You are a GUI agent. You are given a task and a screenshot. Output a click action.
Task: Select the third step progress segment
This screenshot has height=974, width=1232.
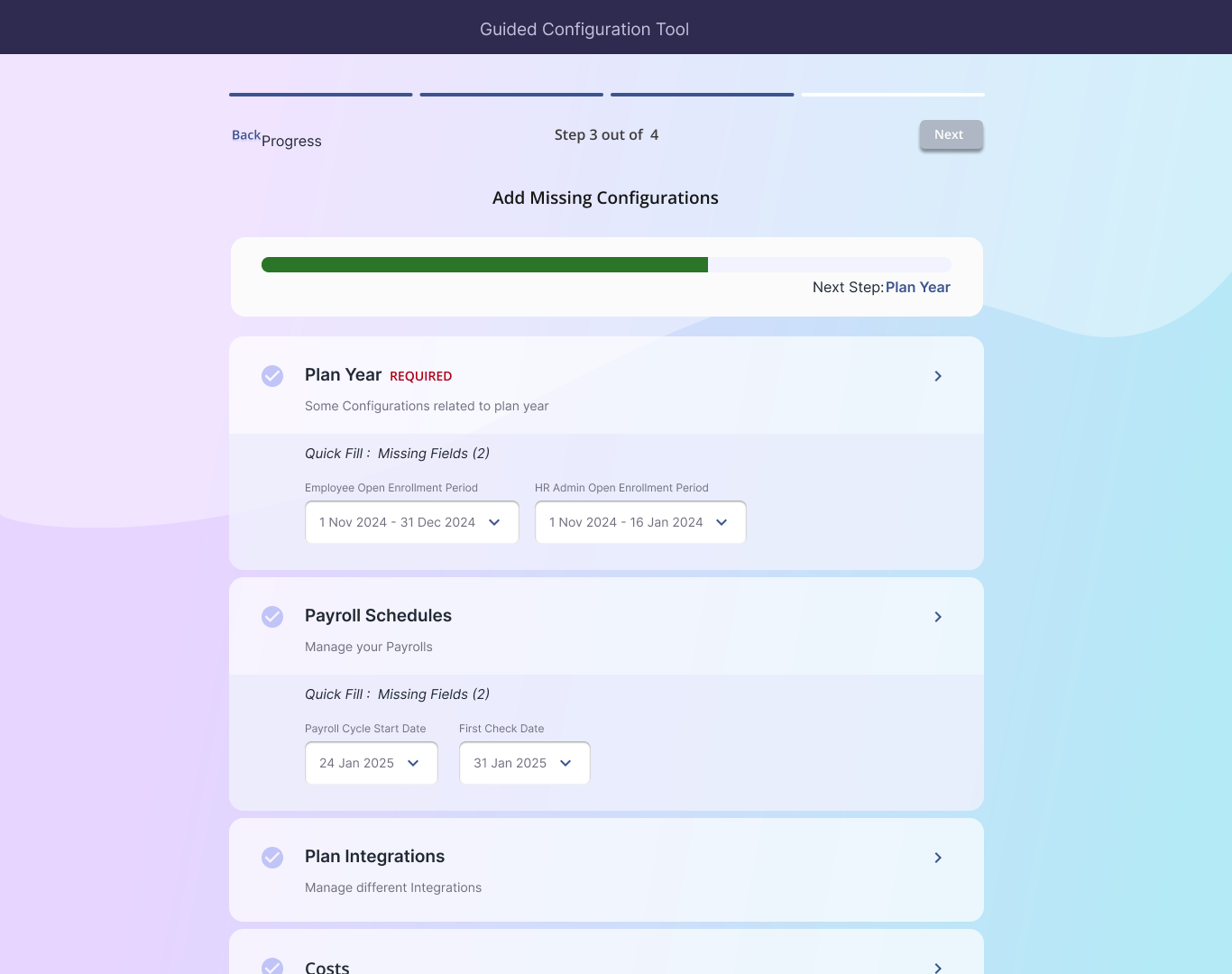[703, 95]
